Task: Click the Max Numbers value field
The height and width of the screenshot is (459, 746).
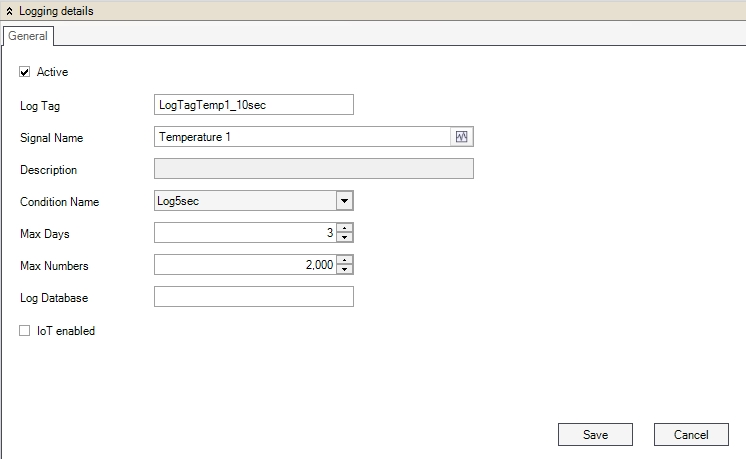Action: tap(244, 265)
